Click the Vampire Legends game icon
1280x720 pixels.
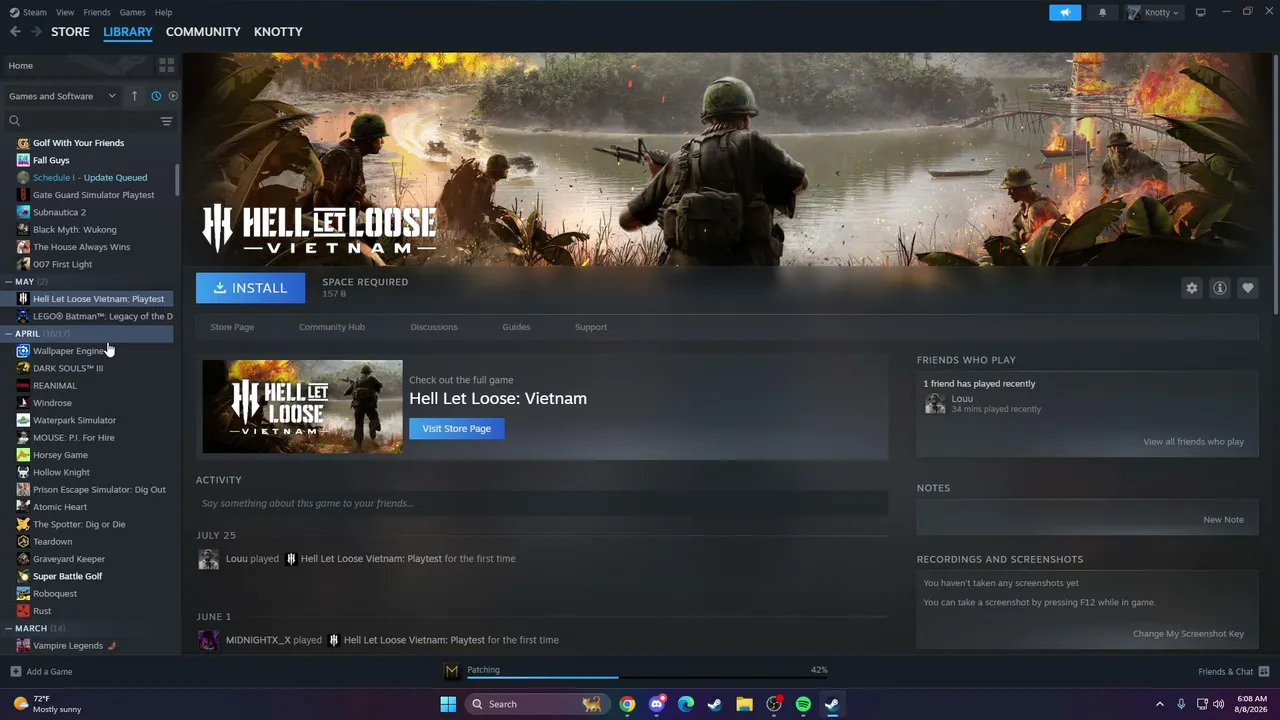pos(23,646)
